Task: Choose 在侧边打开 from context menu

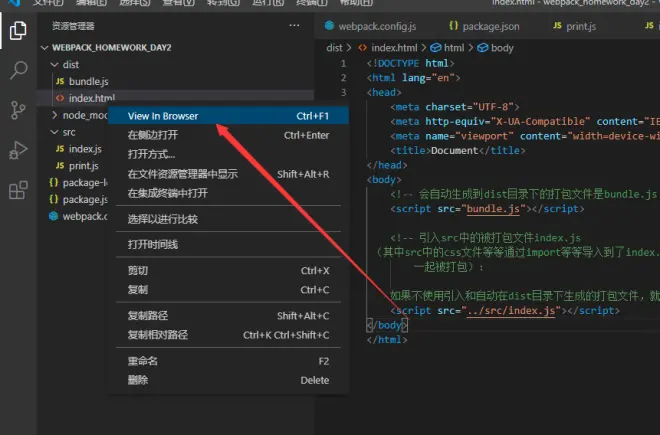Action: coord(228,135)
